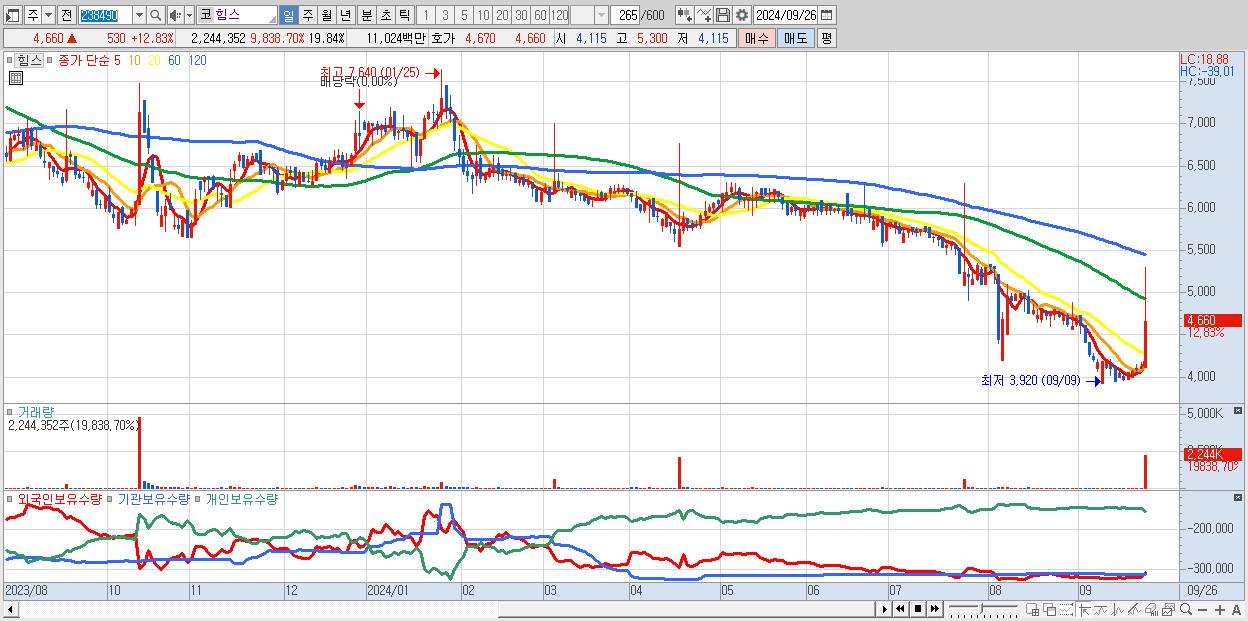Click the eraser with bars icon
1248x621 pixels.
click(x=1151, y=610)
